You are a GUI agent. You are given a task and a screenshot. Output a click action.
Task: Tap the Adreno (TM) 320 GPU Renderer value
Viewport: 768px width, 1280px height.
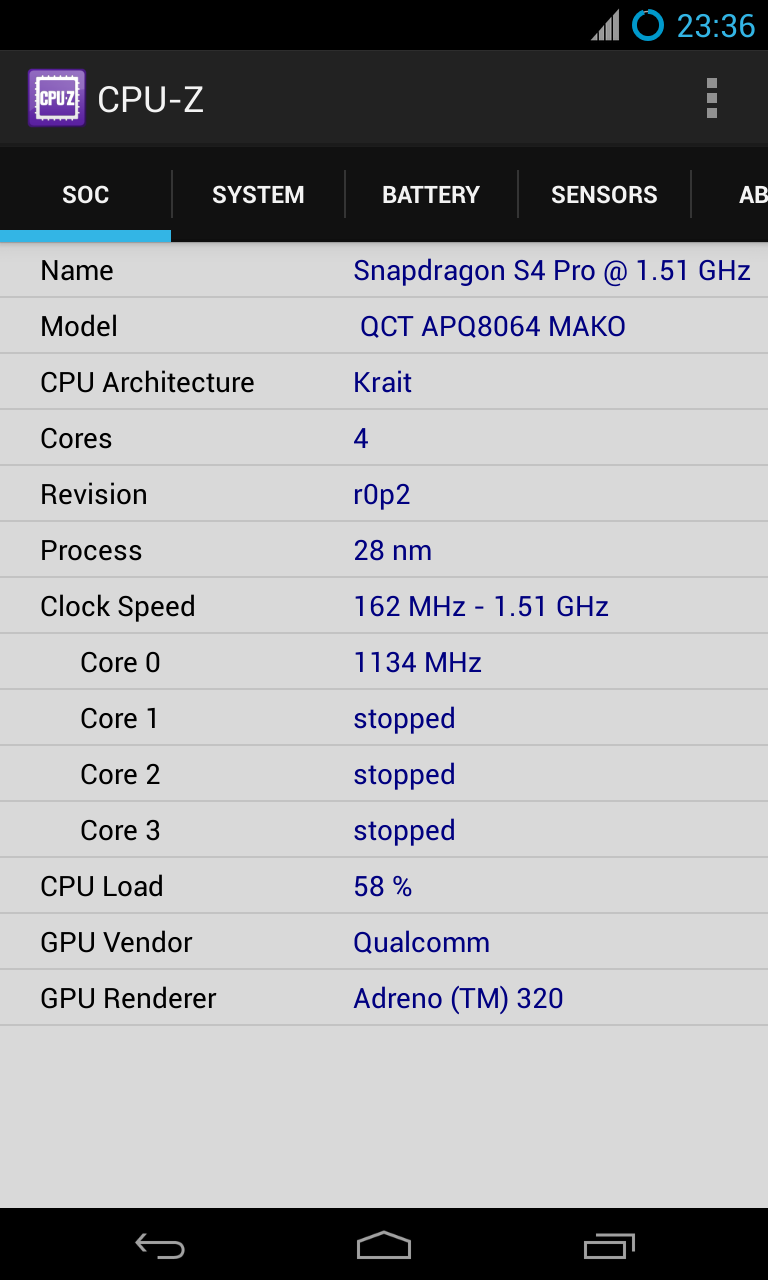coord(458,998)
